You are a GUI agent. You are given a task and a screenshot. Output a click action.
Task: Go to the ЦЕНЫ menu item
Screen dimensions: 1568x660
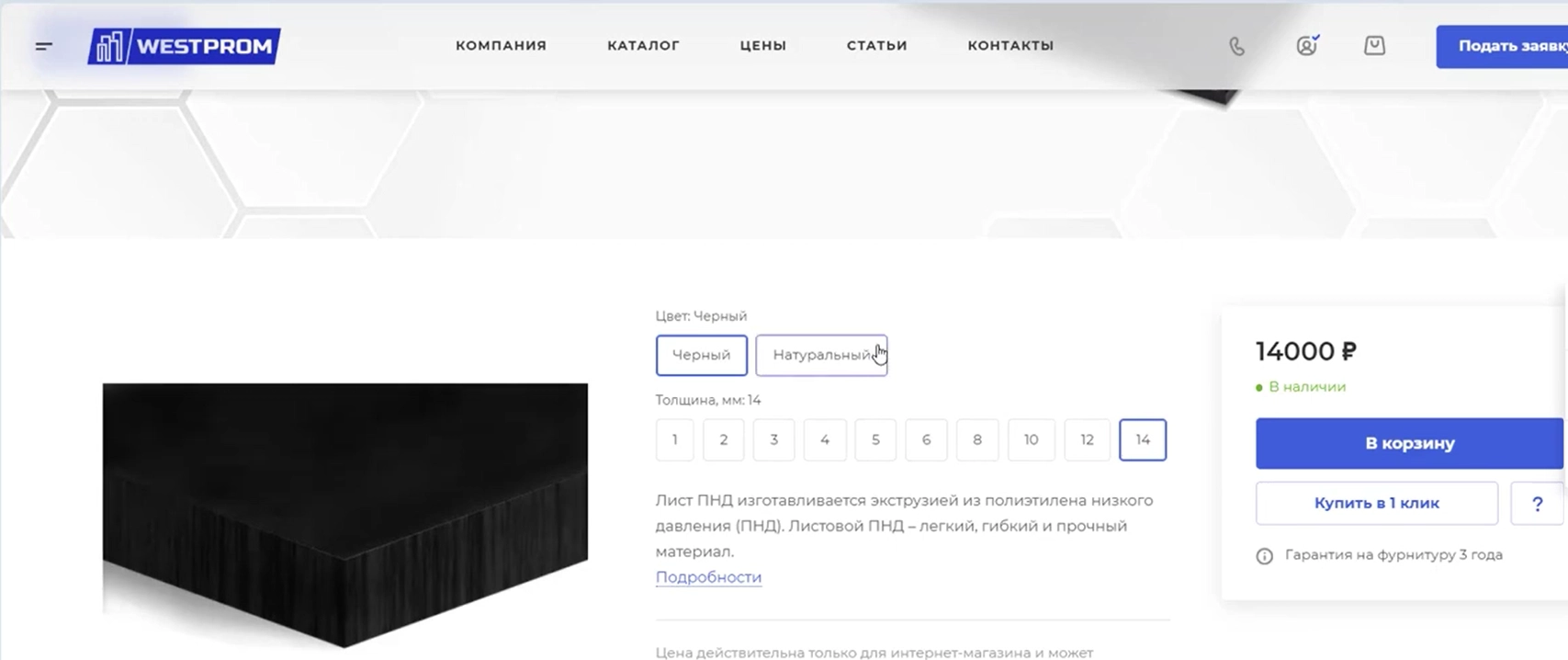[763, 45]
